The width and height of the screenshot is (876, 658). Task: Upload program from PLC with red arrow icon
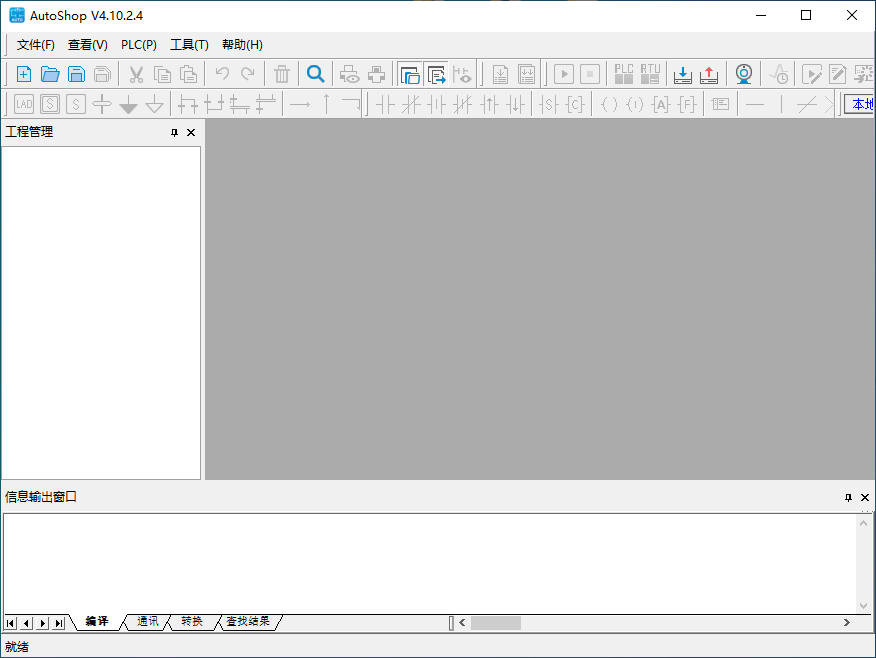[x=709, y=74]
